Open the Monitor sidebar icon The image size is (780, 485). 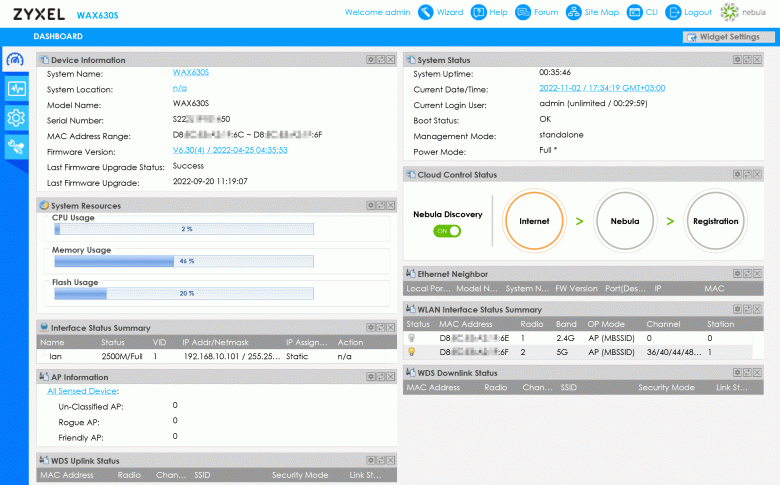(16, 89)
